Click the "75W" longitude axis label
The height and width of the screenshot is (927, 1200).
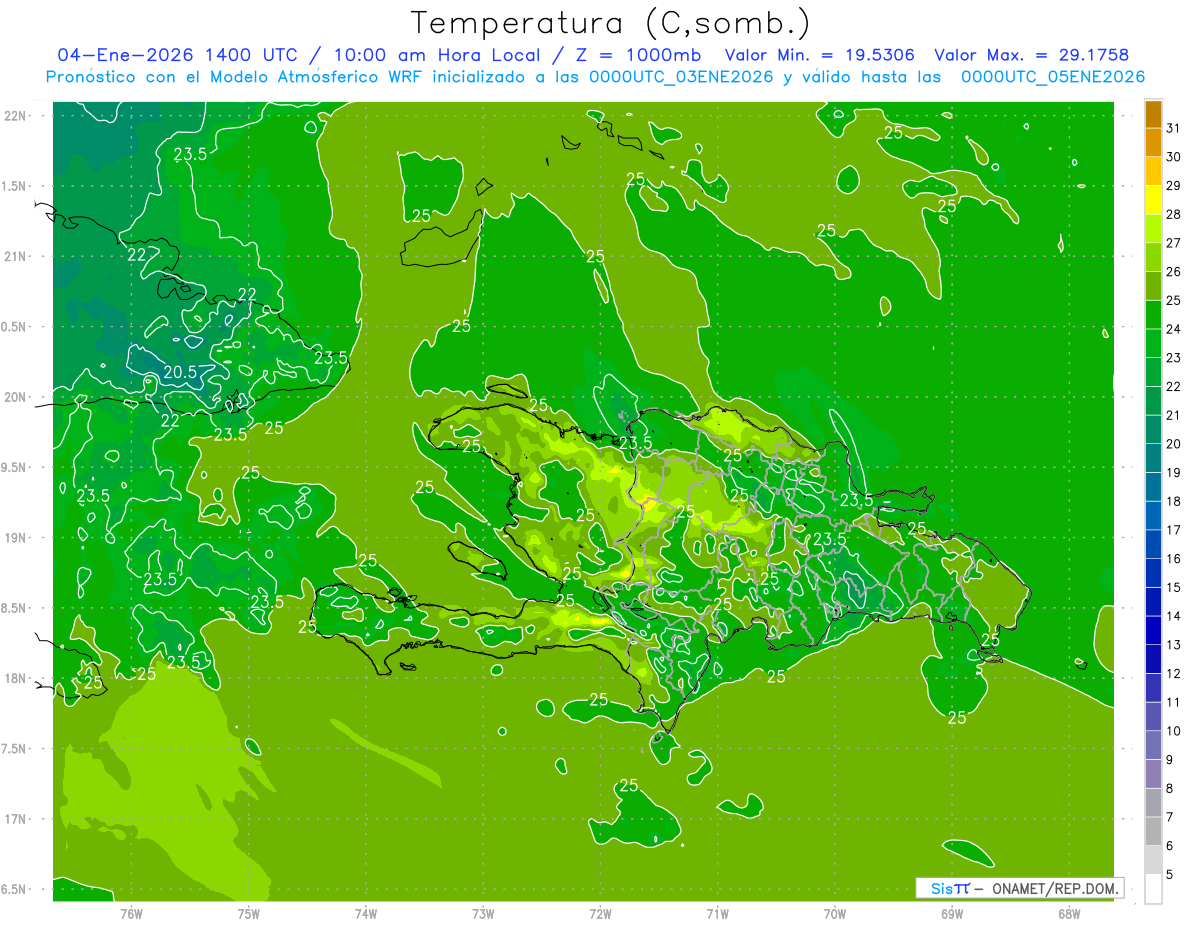(x=248, y=913)
